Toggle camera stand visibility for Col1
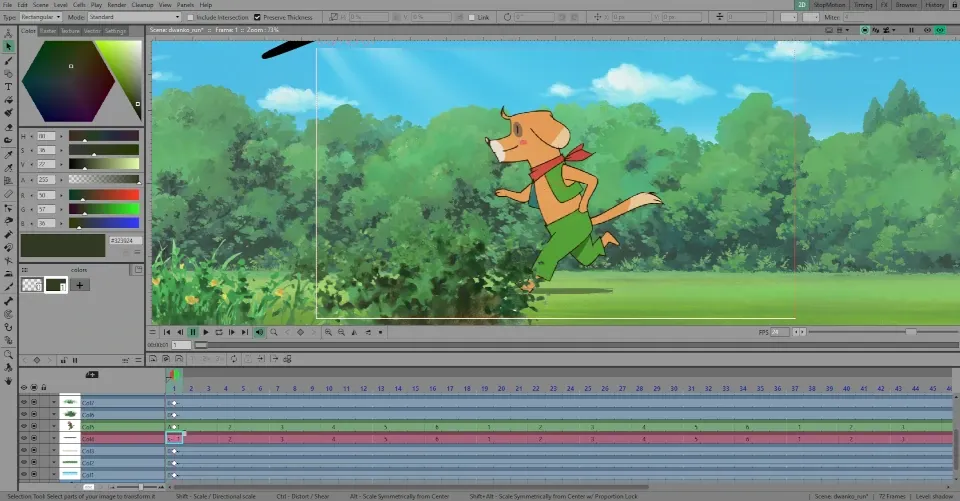 click(x=34, y=475)
